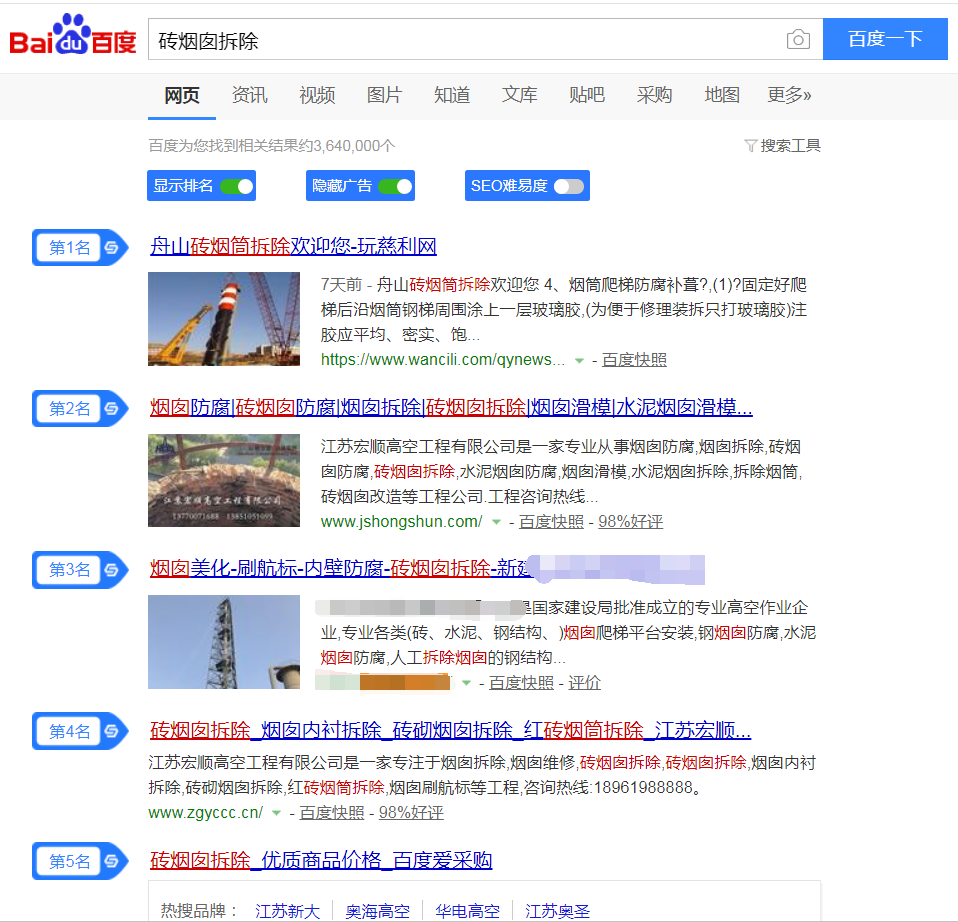Viewport: 958px width, 922px height.
Task: Click the 第5名 rank badge
Action: click(80, 861)
